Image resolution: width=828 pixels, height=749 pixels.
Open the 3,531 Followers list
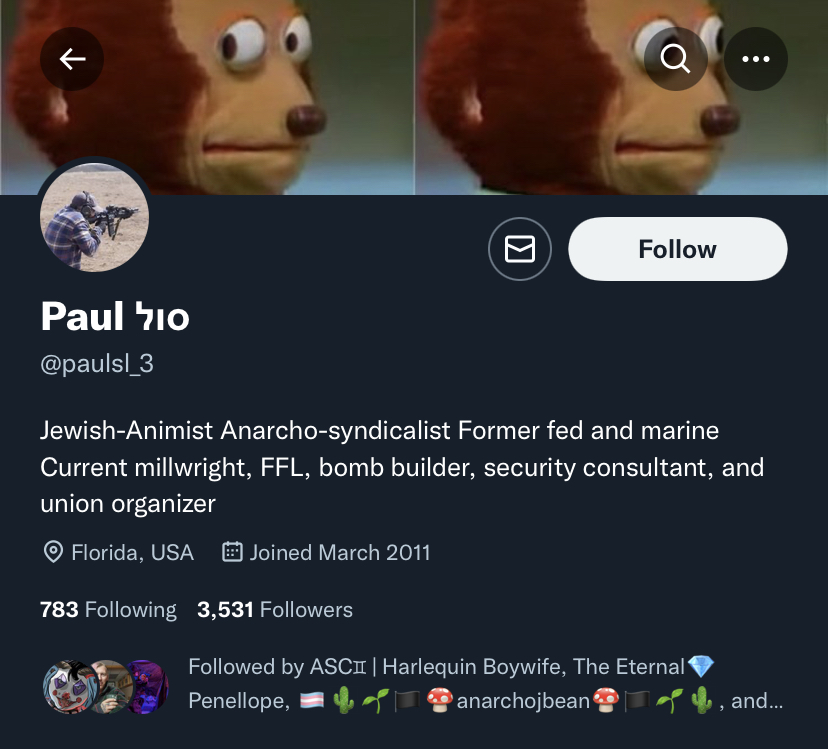tap(275, 610)
